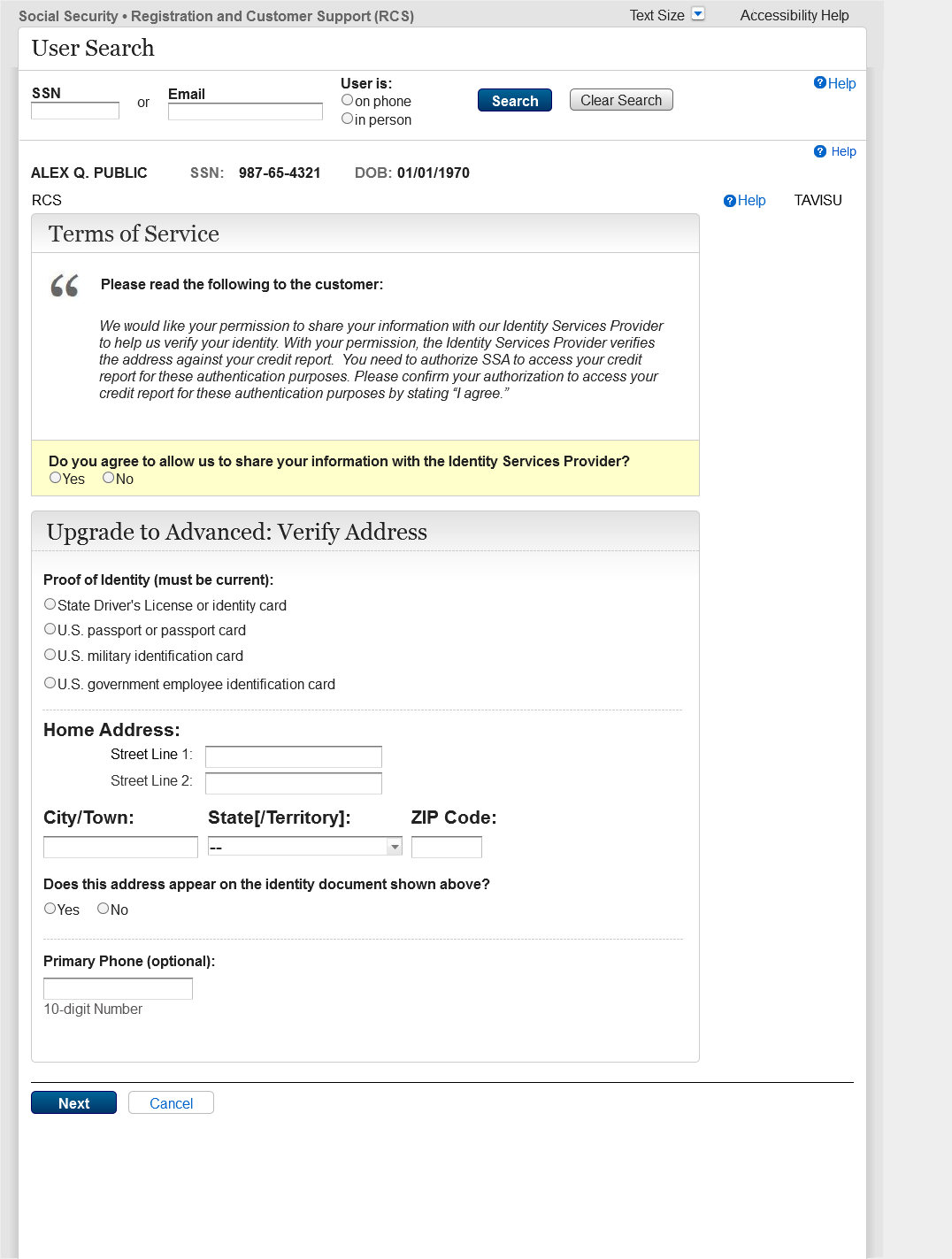Expand the State/Territory dropdown
The height and width of the screenshot is (1259, 952).
click(x=395, y=848)
